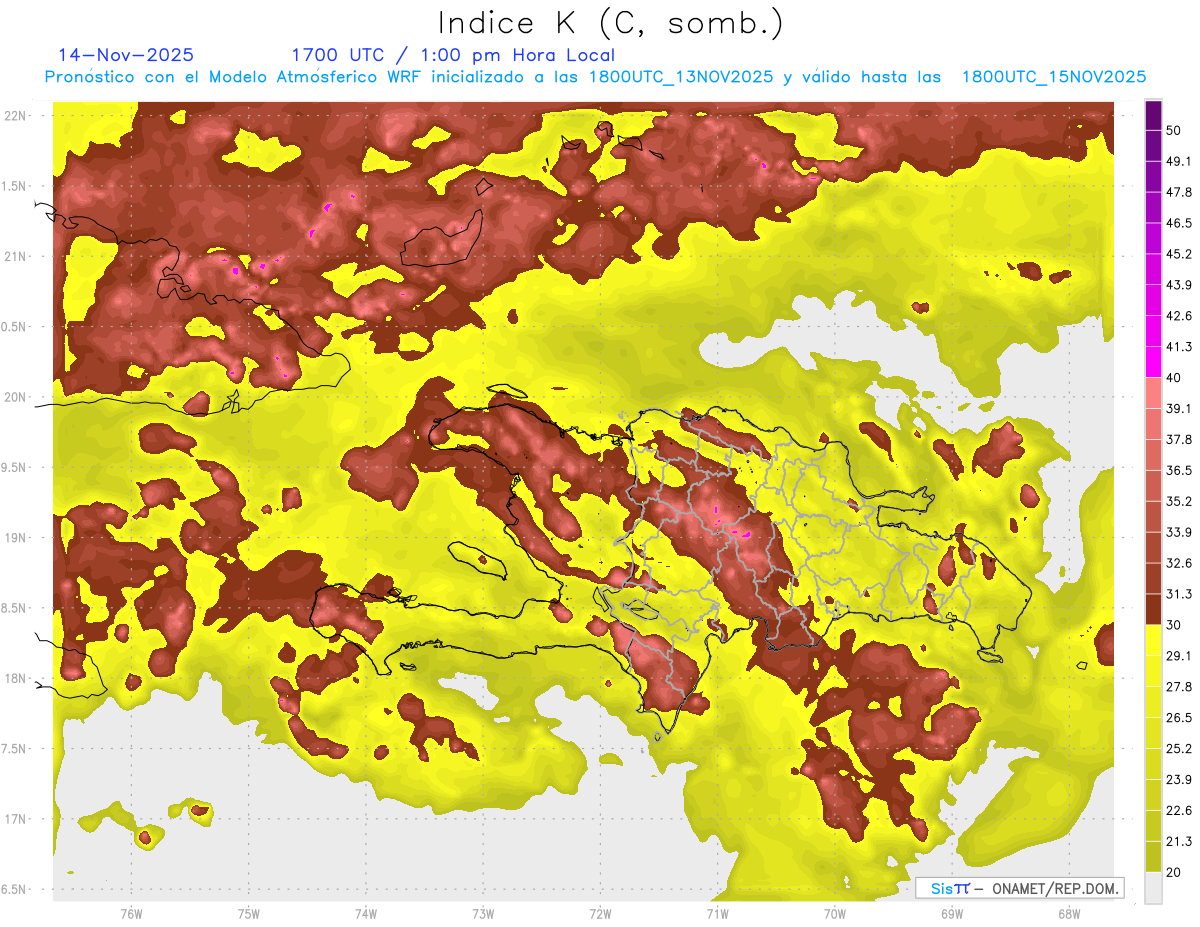
Task: Click the '1700 UTC / 1:00 pm Hora Local' text
Action: 452,55
